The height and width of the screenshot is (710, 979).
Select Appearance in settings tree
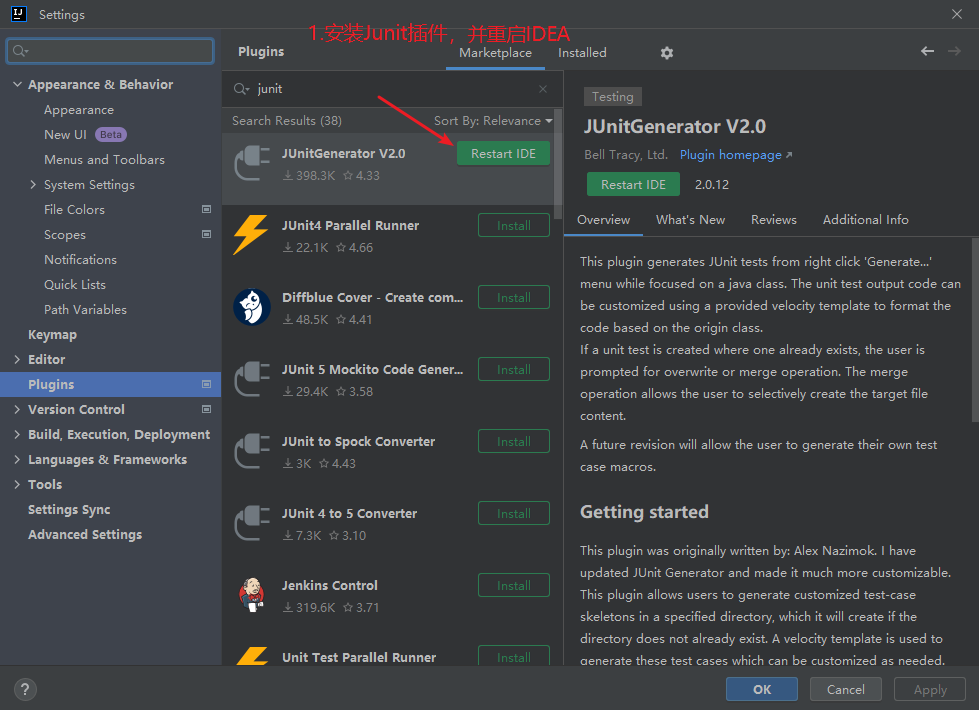click(79, 110)
